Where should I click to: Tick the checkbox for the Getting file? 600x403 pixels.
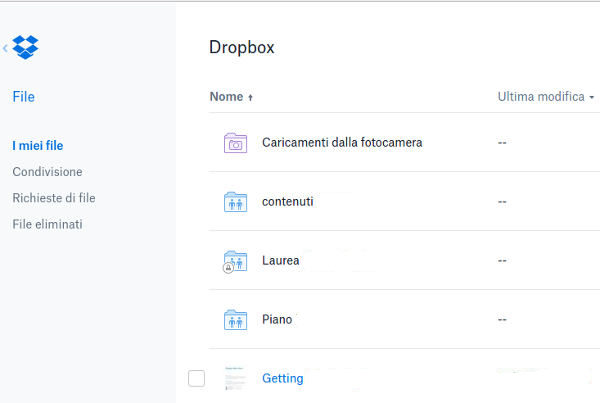coord(196,379)
